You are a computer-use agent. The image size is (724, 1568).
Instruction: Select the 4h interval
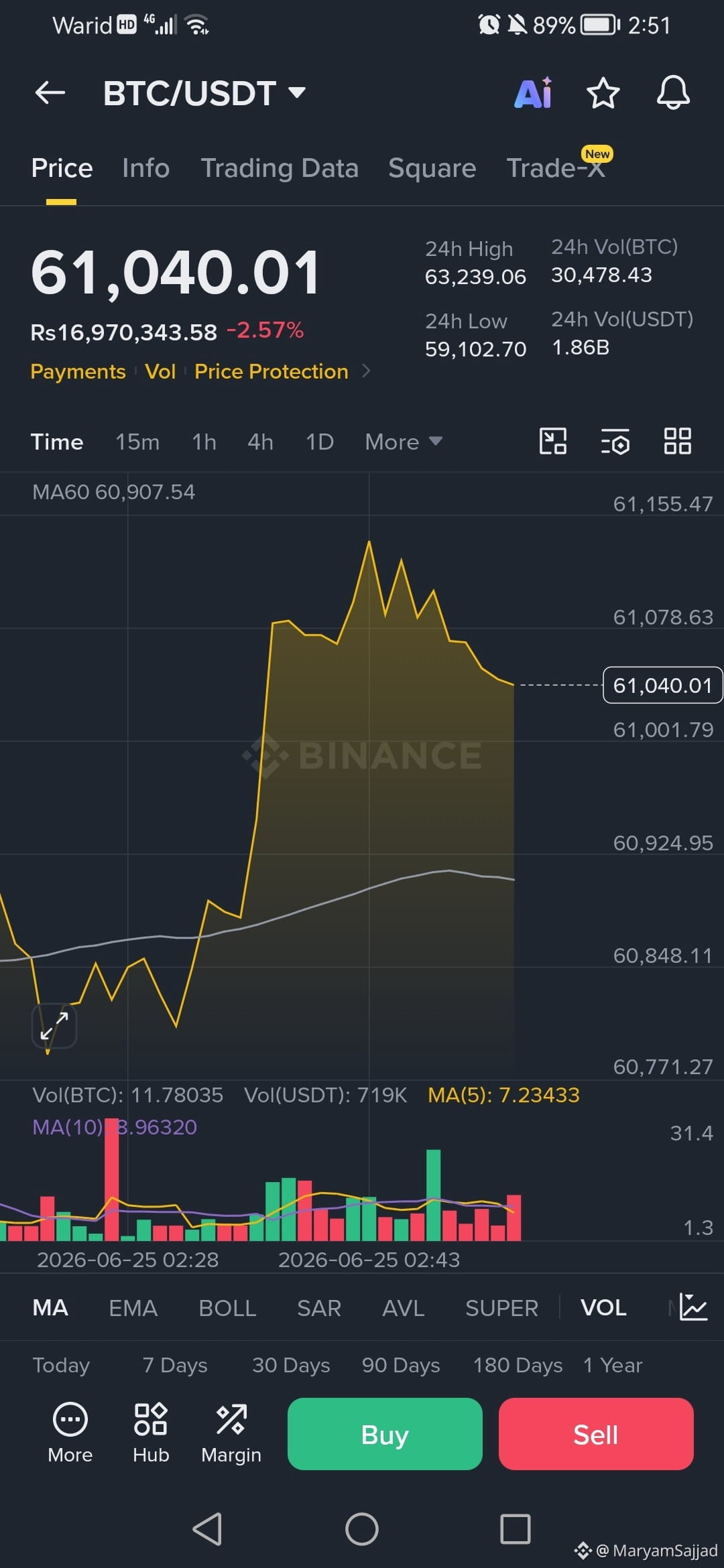(260, 442)
